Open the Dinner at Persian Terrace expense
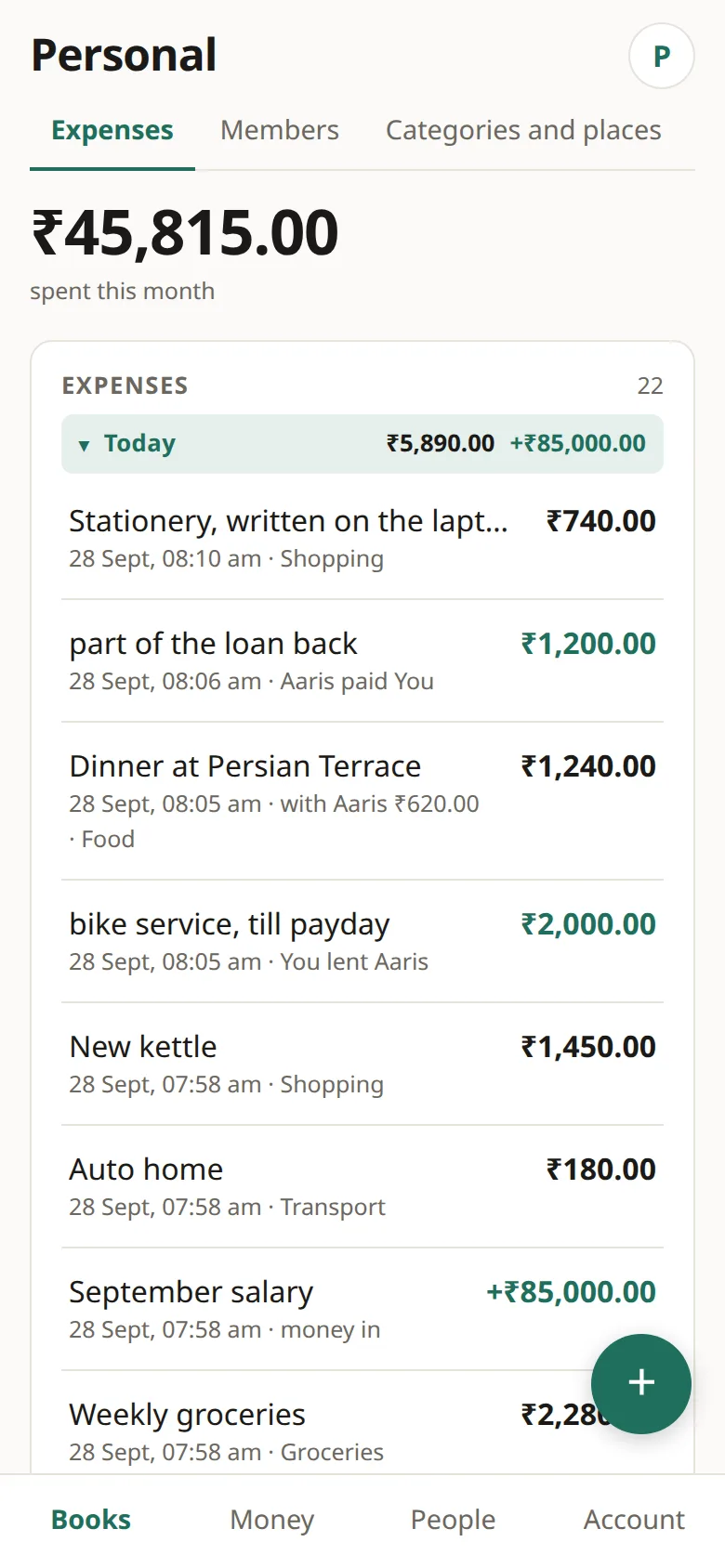 pos(362,801)
